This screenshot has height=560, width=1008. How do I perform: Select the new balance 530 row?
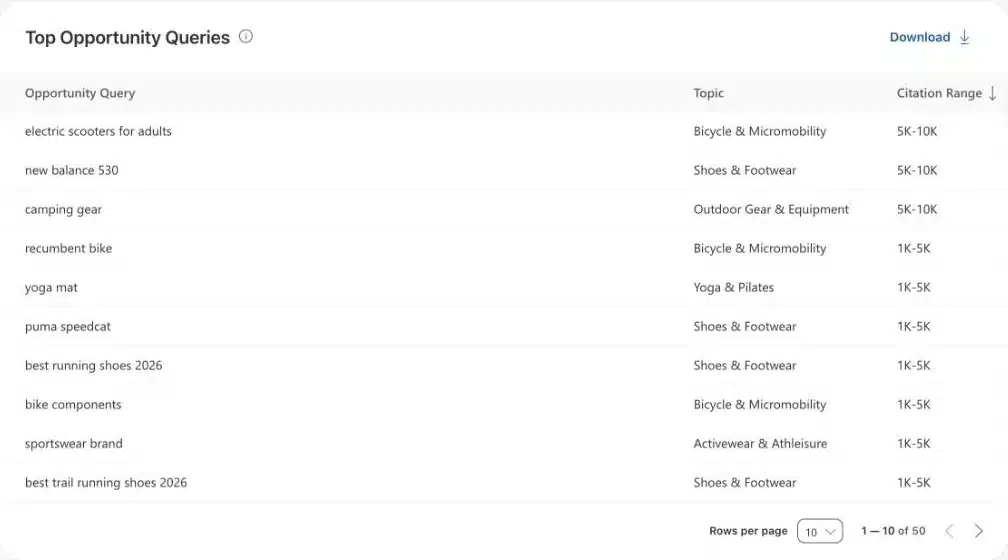pos(504,170)
